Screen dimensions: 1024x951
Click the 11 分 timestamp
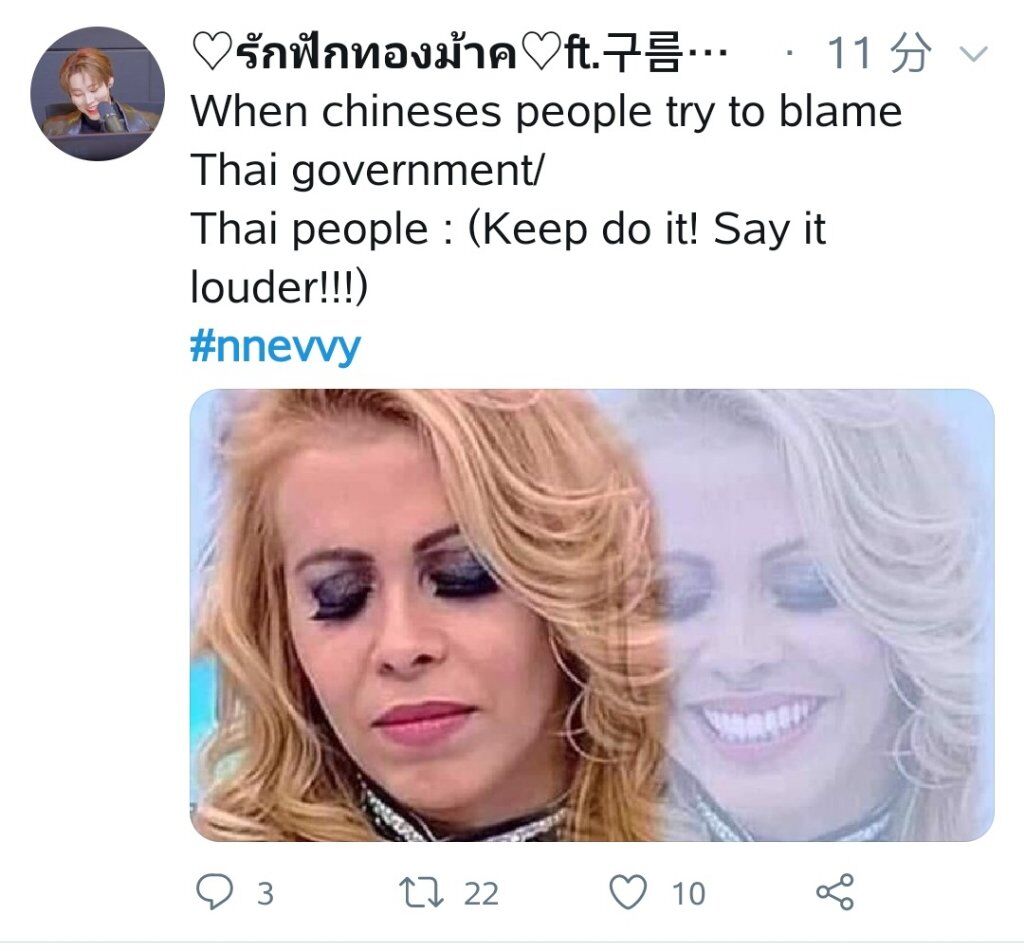[x=880, y=53]
